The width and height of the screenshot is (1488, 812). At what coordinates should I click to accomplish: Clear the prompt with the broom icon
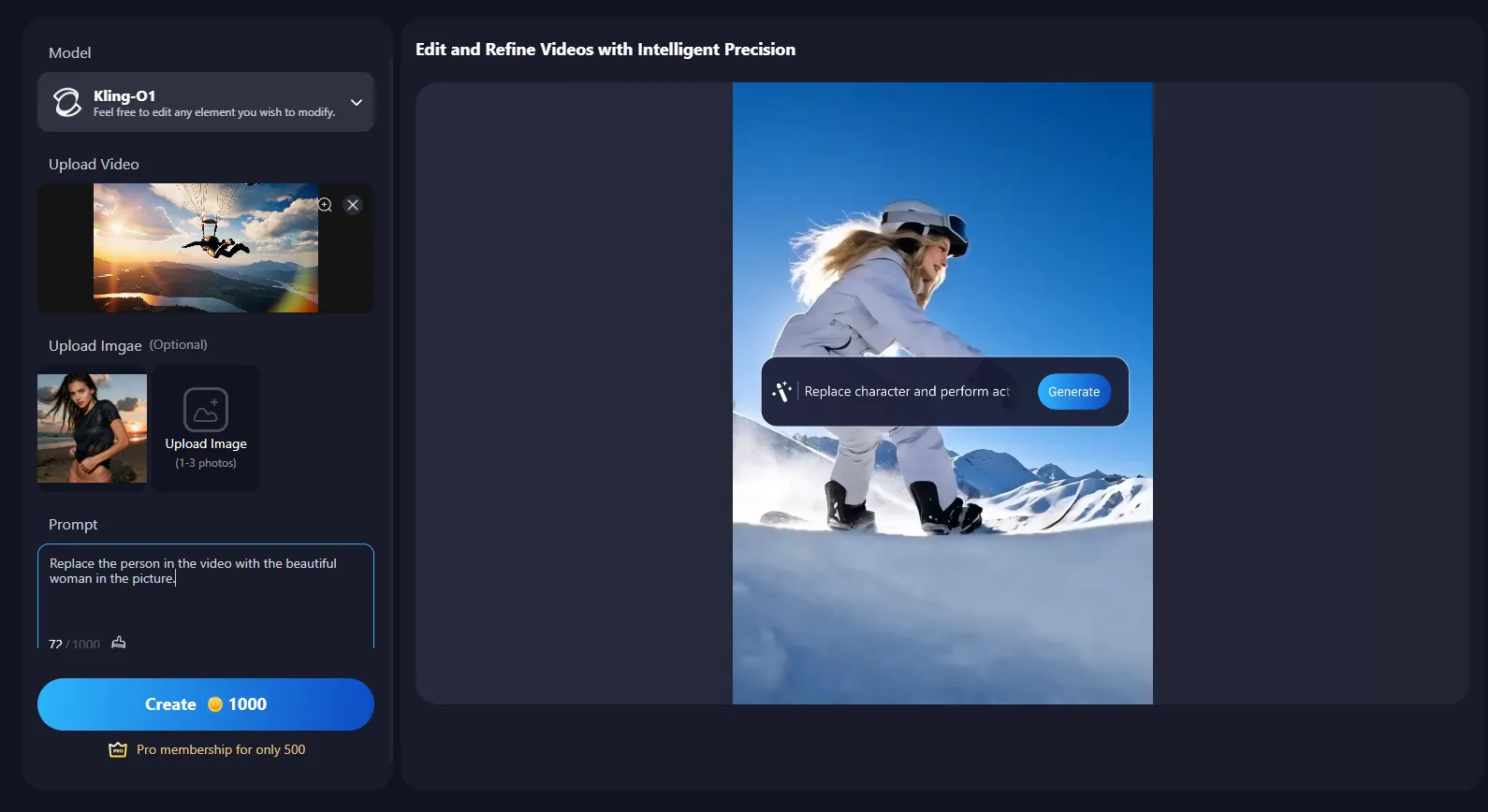[119, 643]
